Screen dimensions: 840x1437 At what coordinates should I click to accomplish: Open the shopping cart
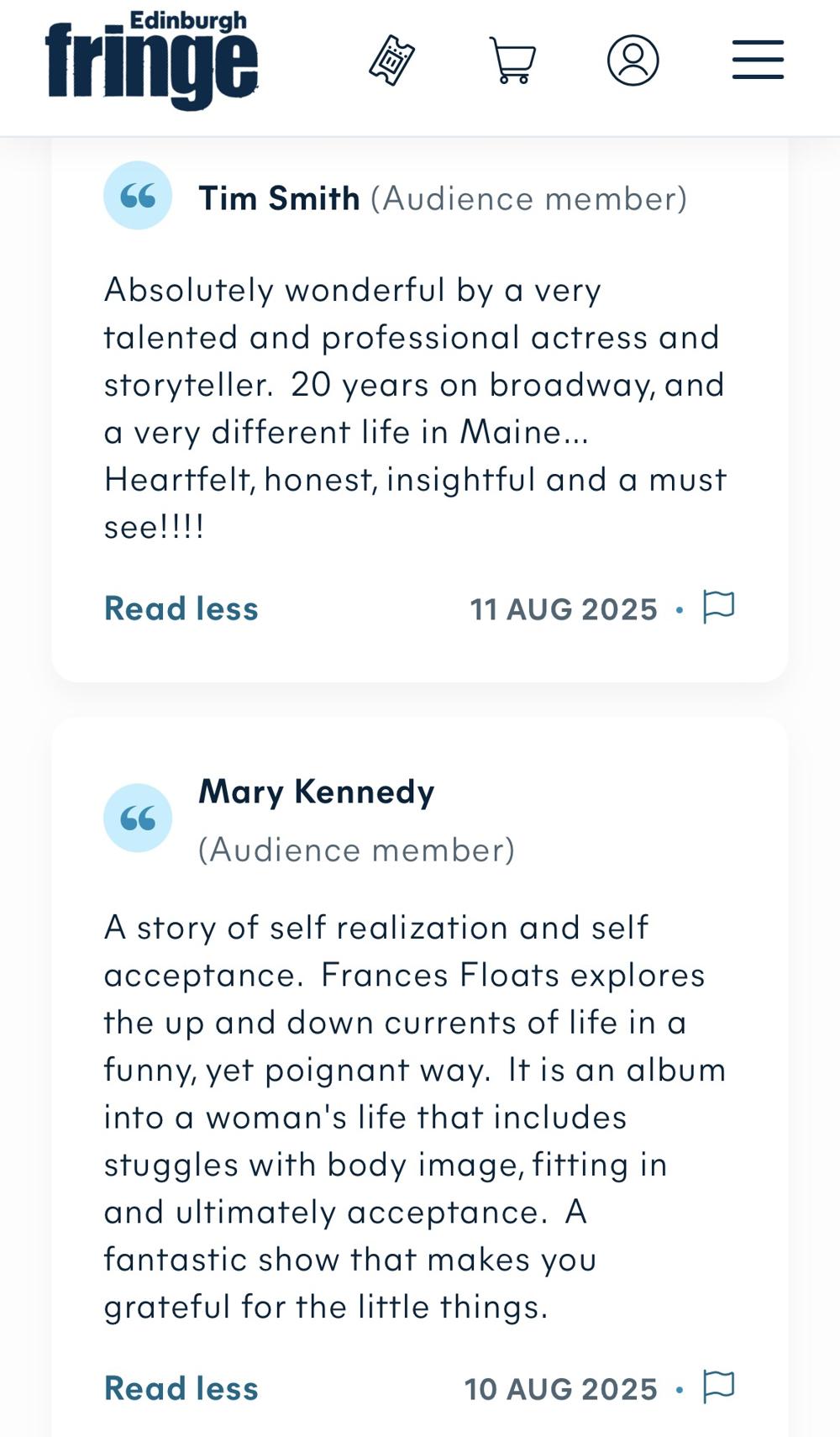512,61
